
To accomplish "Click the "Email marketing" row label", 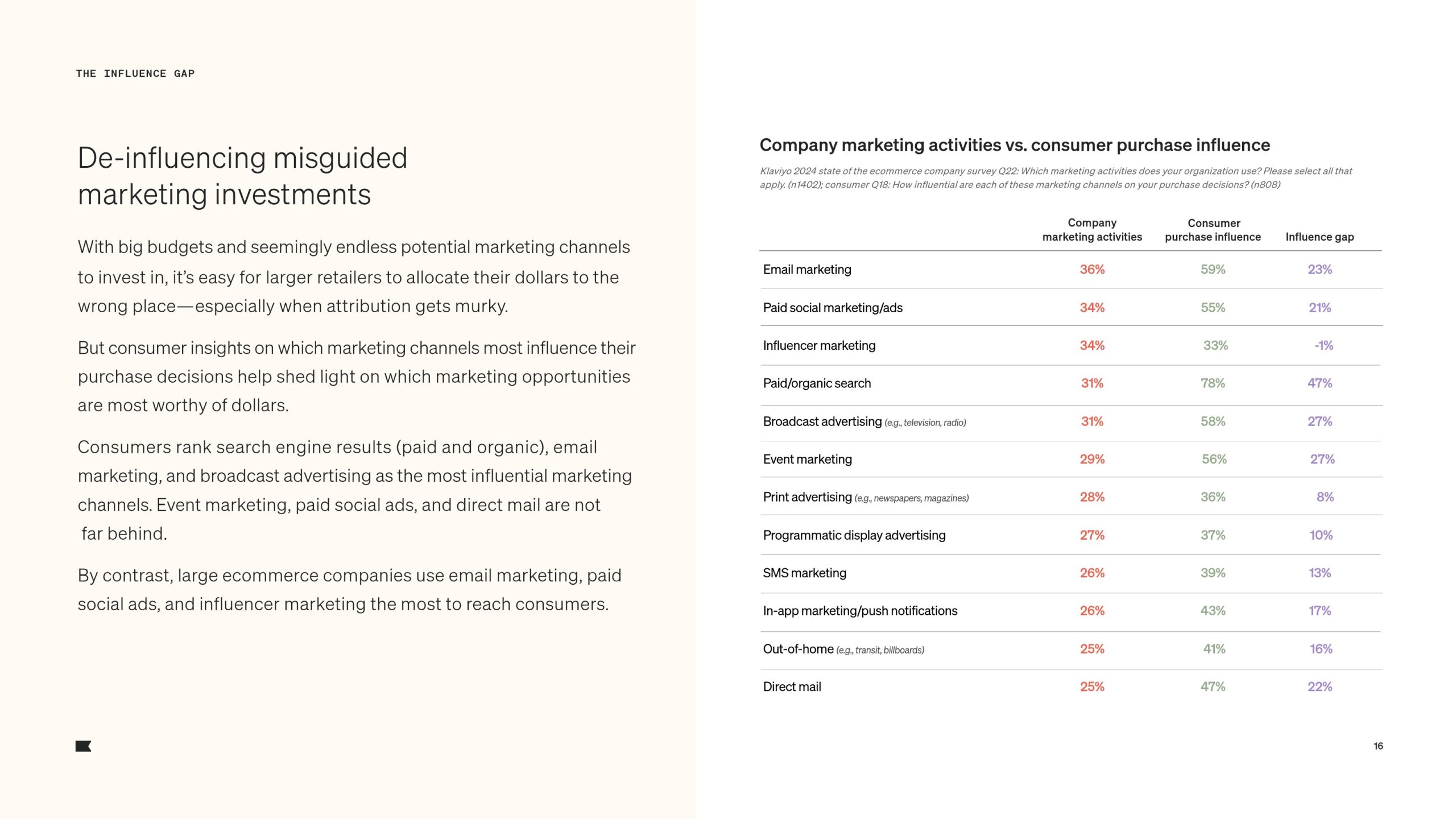I will (x=806, y=270).
